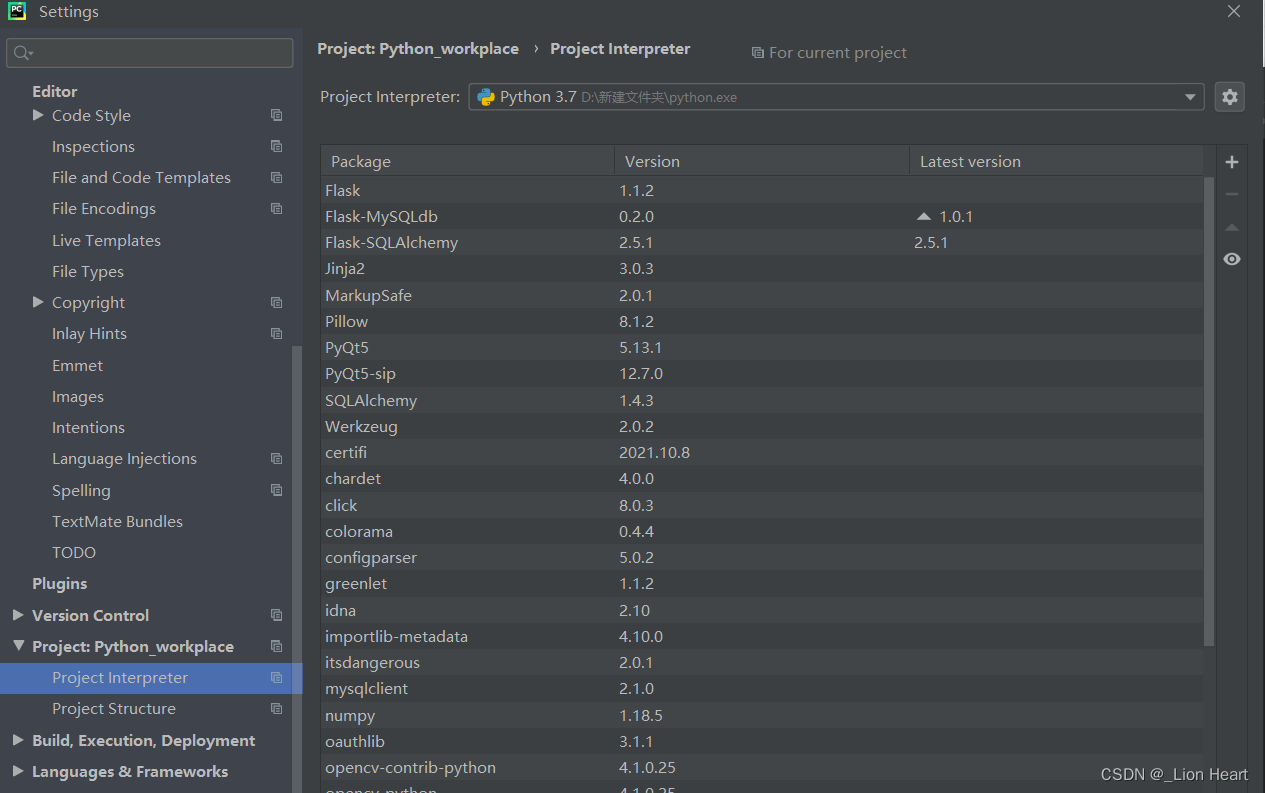1265x793 pixels.
Task: Select Inspections in settings tree
Action: click(x=93, y=146)
